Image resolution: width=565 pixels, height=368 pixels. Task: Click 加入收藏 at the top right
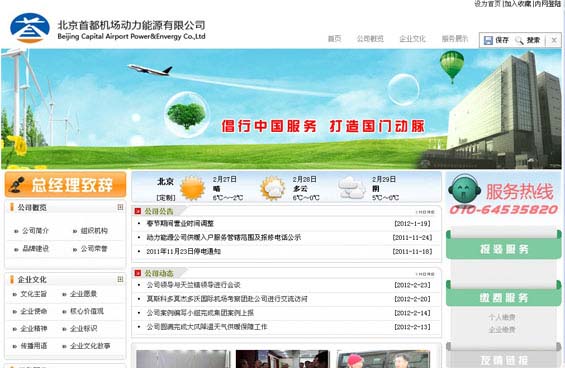click(518, 4)
